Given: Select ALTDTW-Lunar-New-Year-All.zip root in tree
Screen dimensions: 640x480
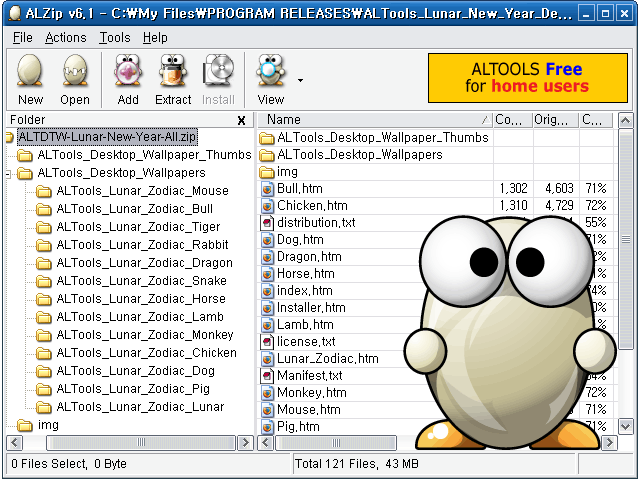Looking at the screenshot, I should [107, 137].
